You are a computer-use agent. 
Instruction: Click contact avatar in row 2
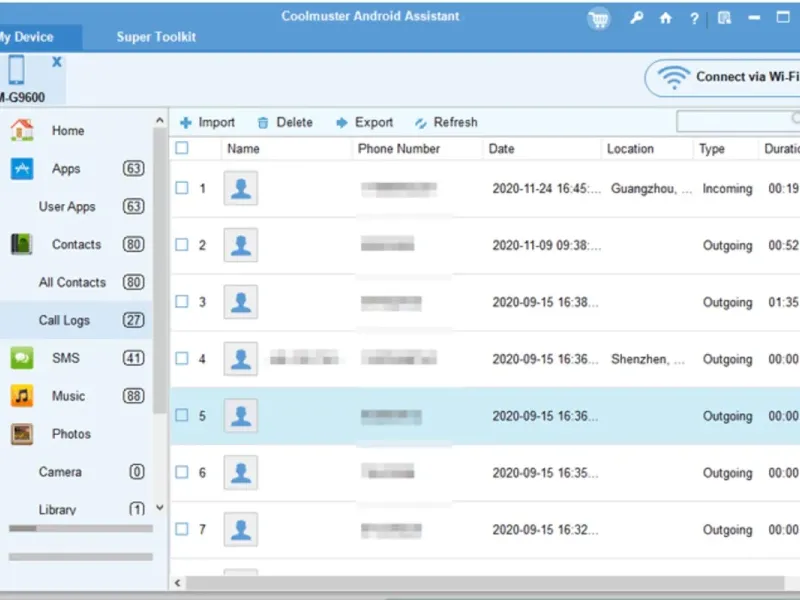[241, 245]
